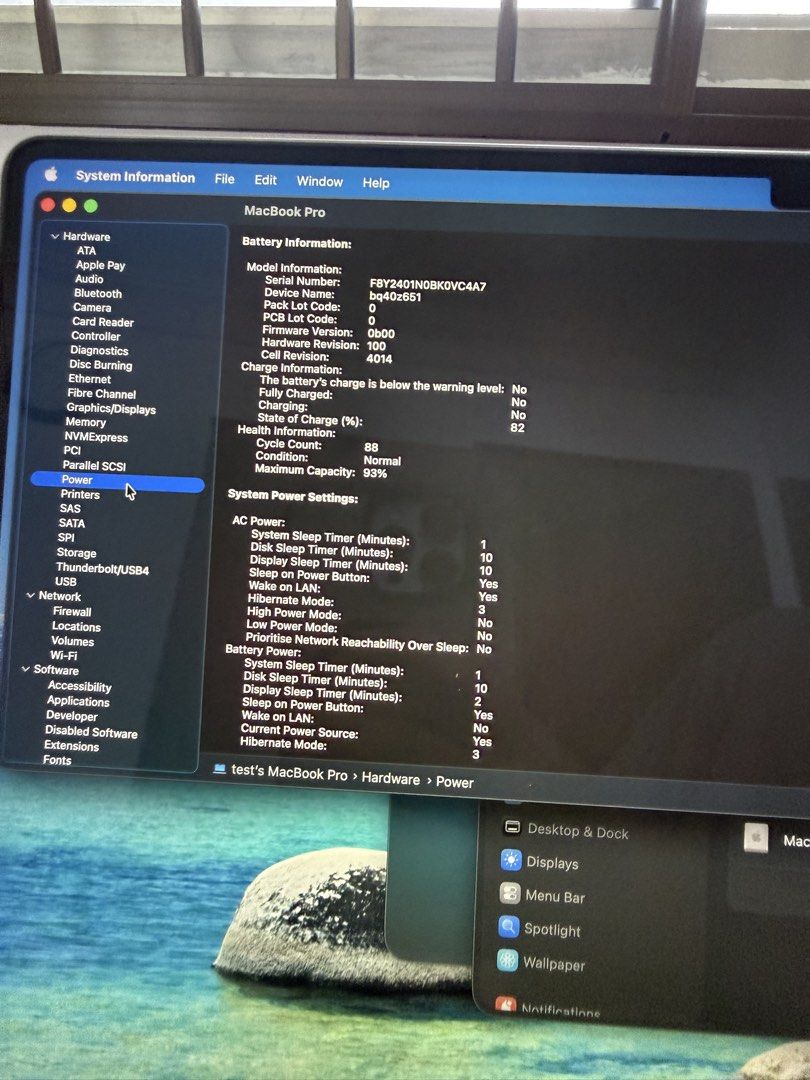Image resolution: width=810 pixels, height=1080 pixels.
Task: Click the Maximum Capacity value 93%
Action: 375,473
